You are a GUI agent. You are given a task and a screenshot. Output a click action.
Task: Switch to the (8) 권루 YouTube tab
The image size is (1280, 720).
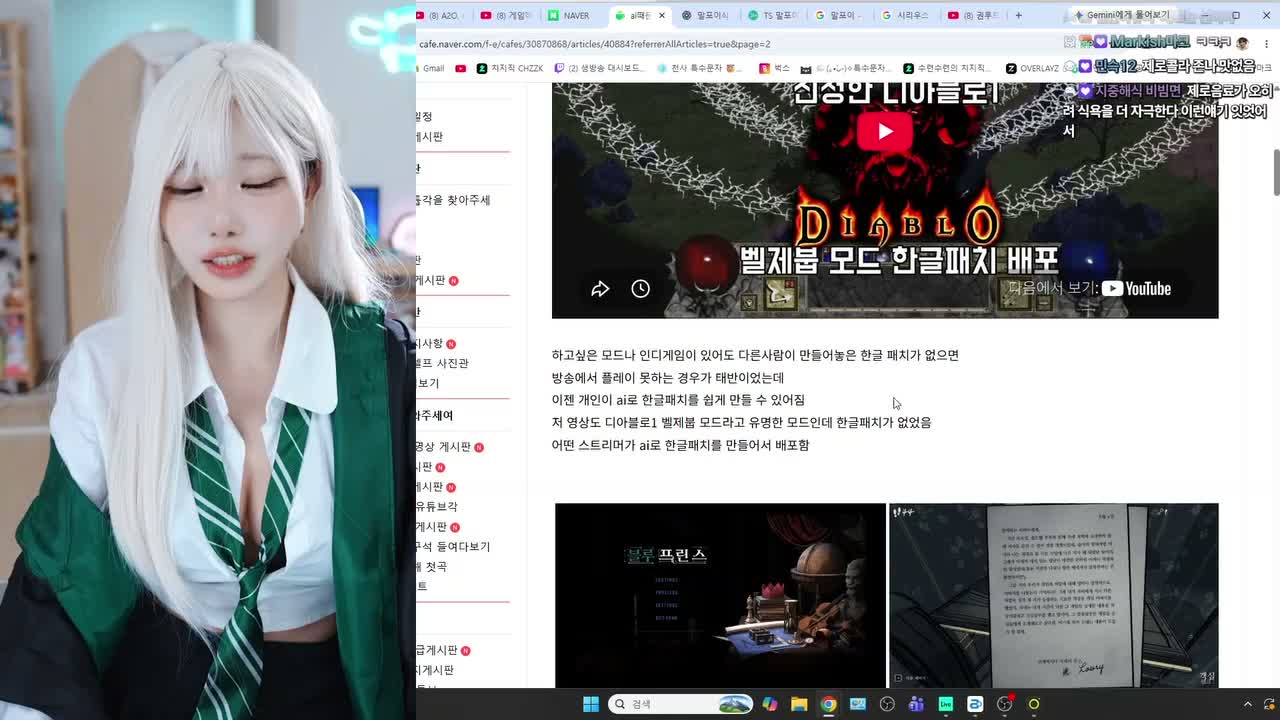click(973, 15)
